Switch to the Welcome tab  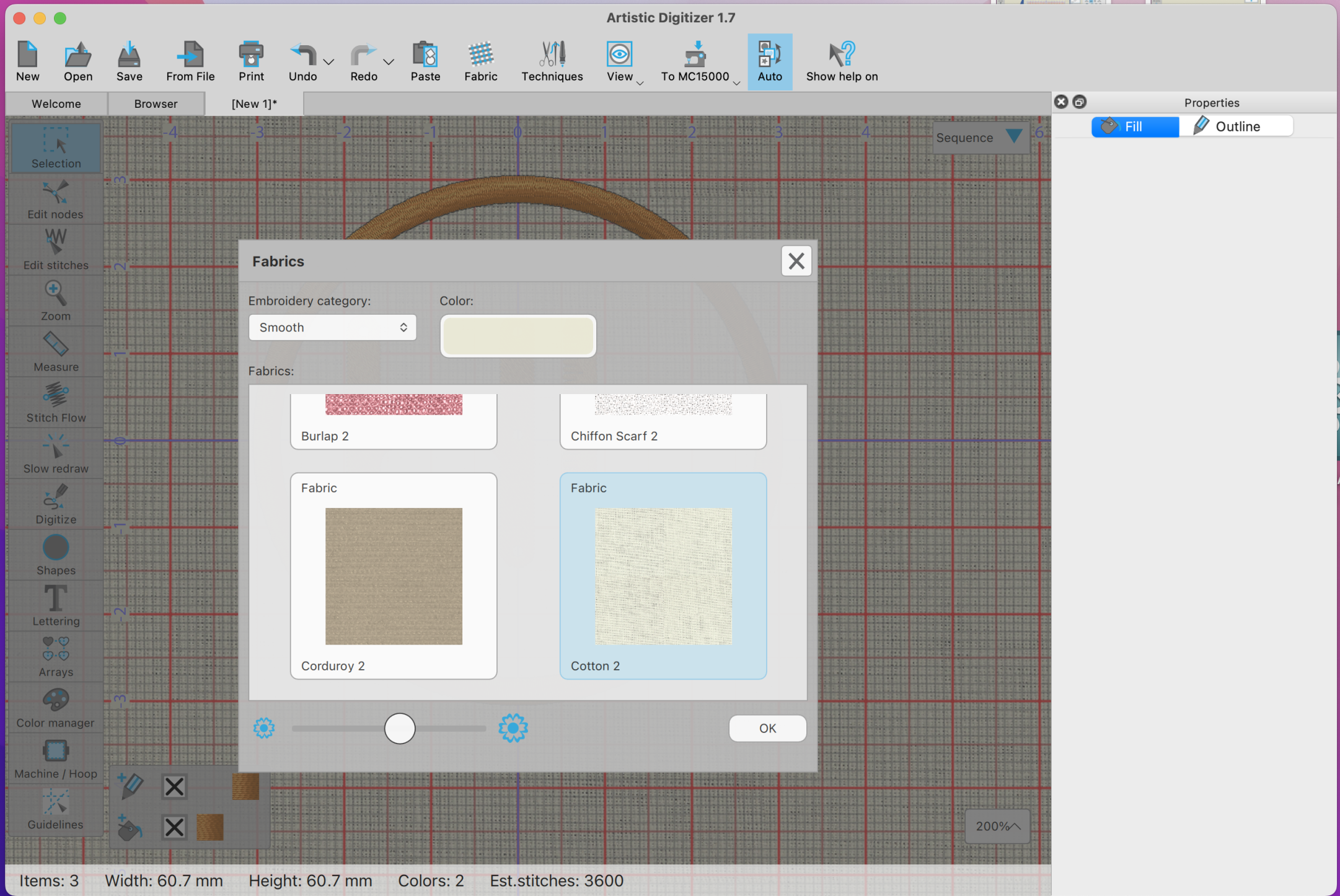click(x=56, y=103)
